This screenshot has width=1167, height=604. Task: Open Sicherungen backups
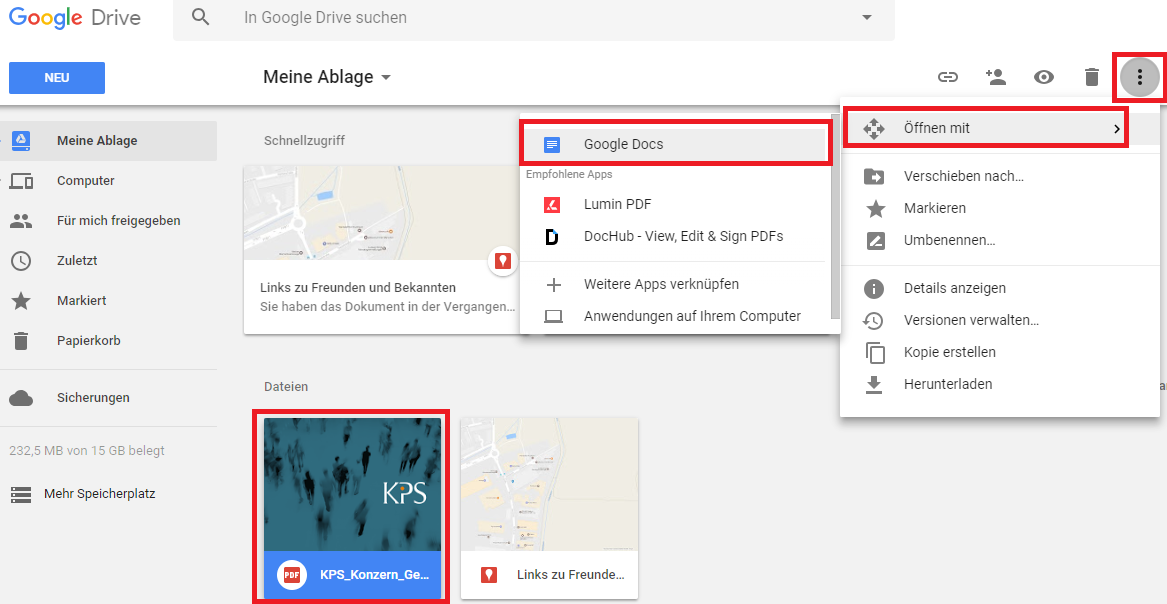tap(109, 398)
